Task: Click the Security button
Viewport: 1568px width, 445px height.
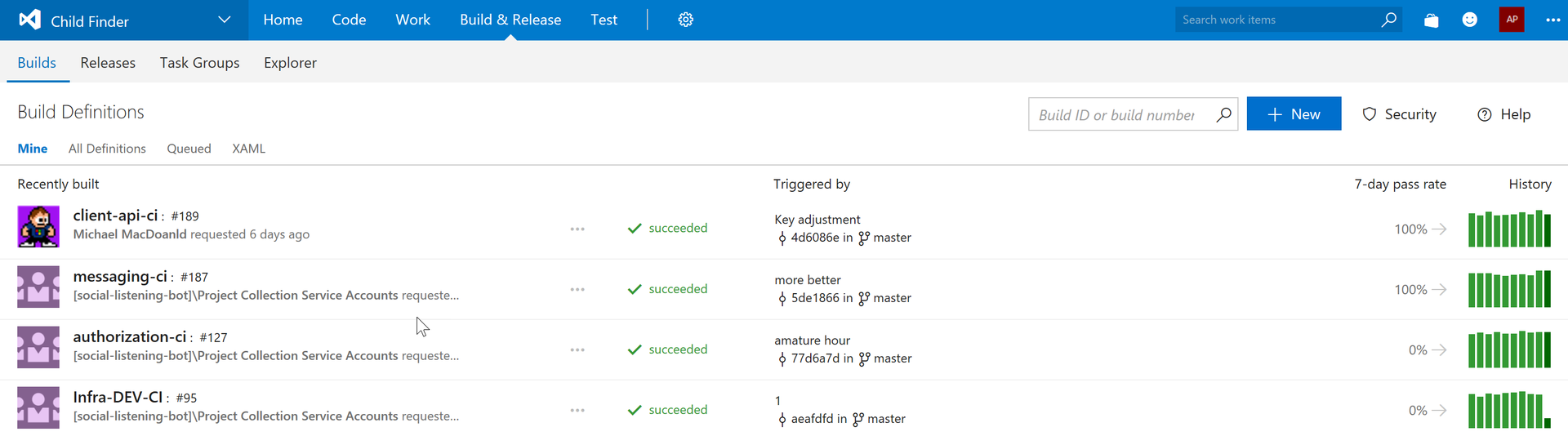Action: 1399,114
